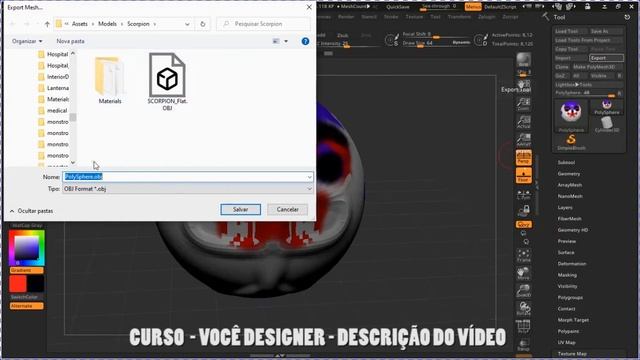This screenshot has width=640, height=360.
Task: Toggle the Dynamic draw size button
Action: pyautogui.click(x=461, y=42)
